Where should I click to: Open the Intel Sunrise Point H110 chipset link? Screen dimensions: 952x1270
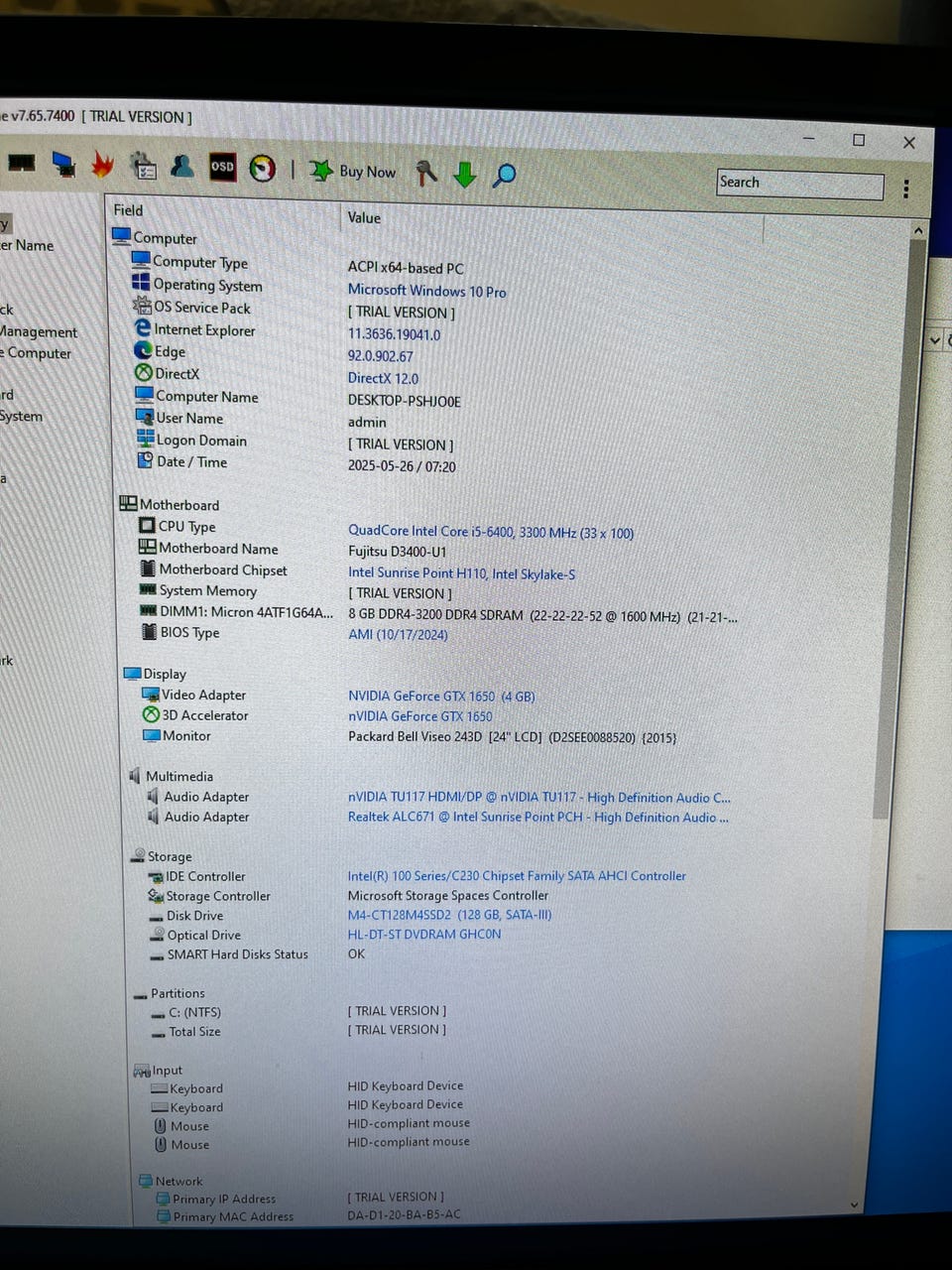461,572
